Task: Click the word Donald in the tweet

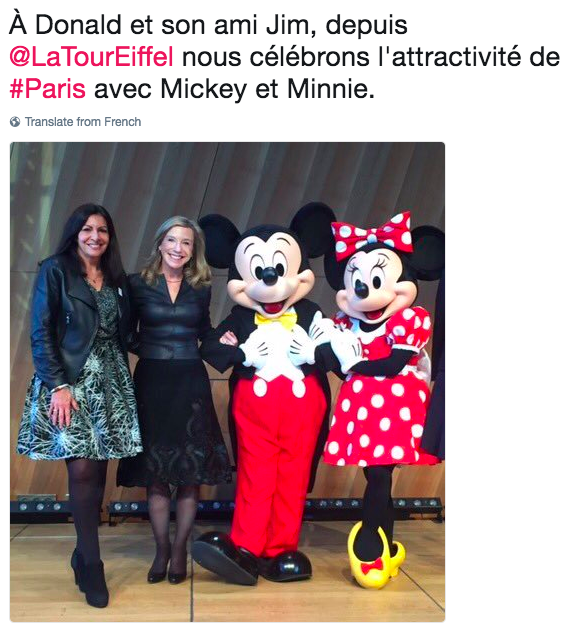Action: (x=78, y=25)
